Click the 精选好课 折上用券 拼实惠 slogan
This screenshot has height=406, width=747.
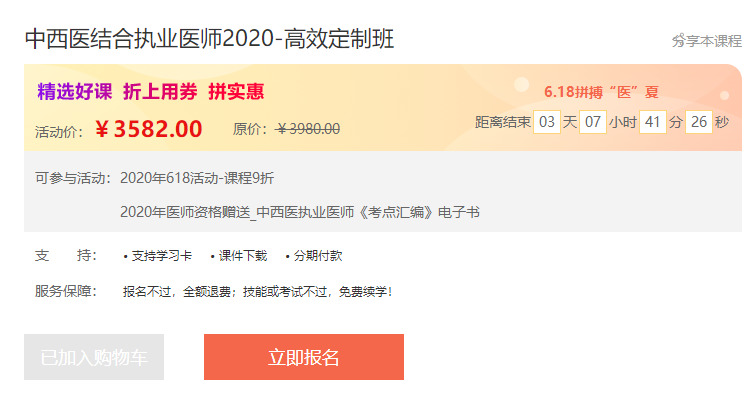[x=150, y=91]
